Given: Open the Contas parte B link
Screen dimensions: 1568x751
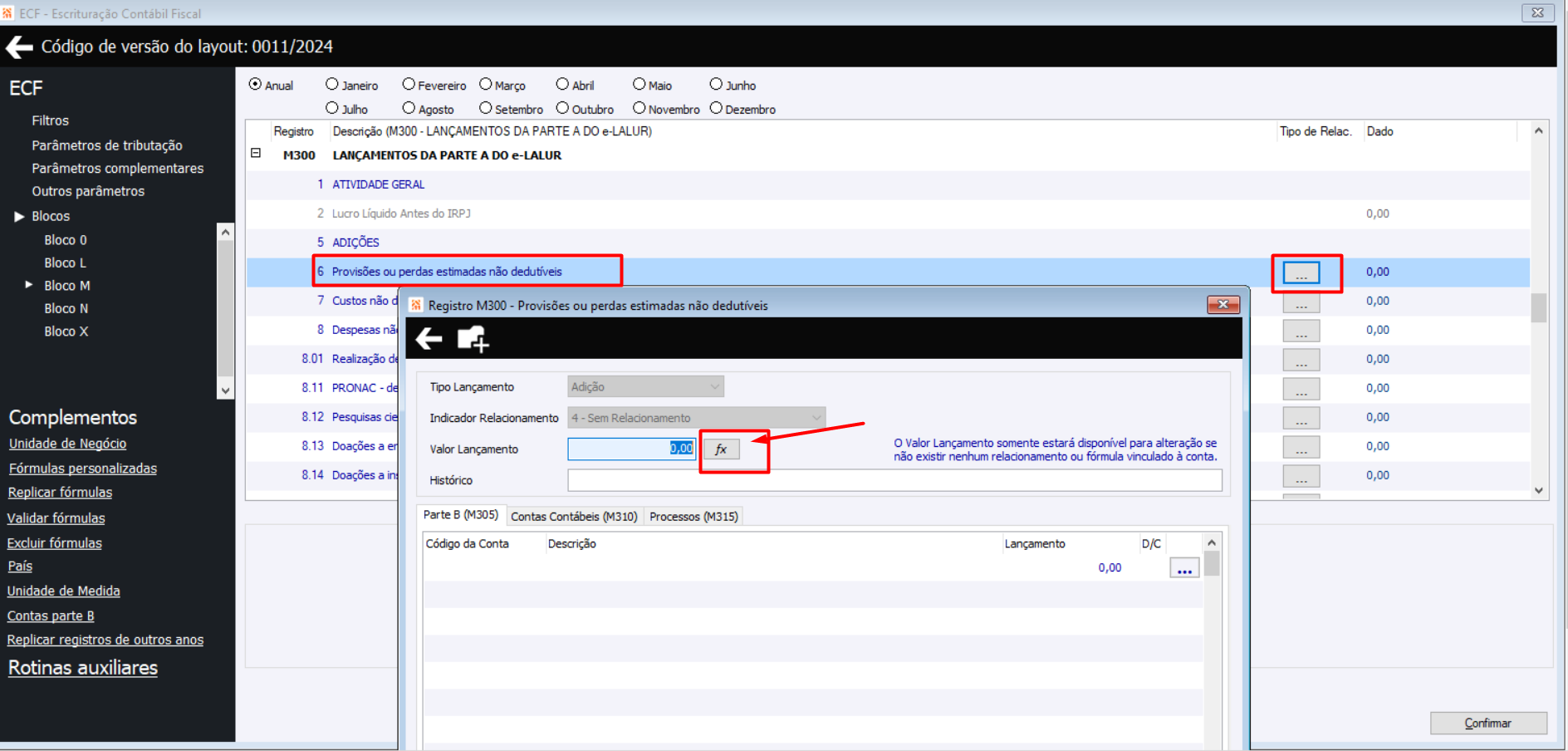Looking at the screenshot, I should coord(51,616).
